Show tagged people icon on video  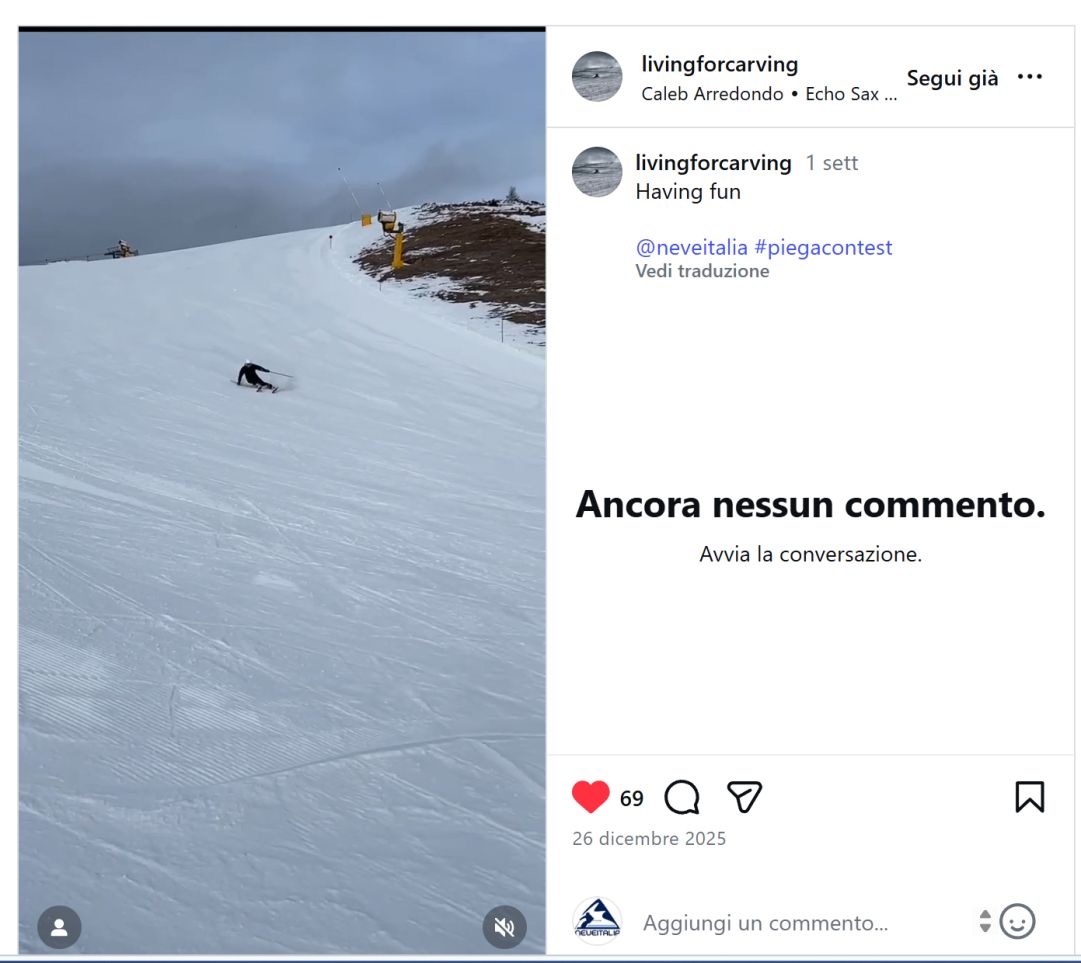(59, 927)
